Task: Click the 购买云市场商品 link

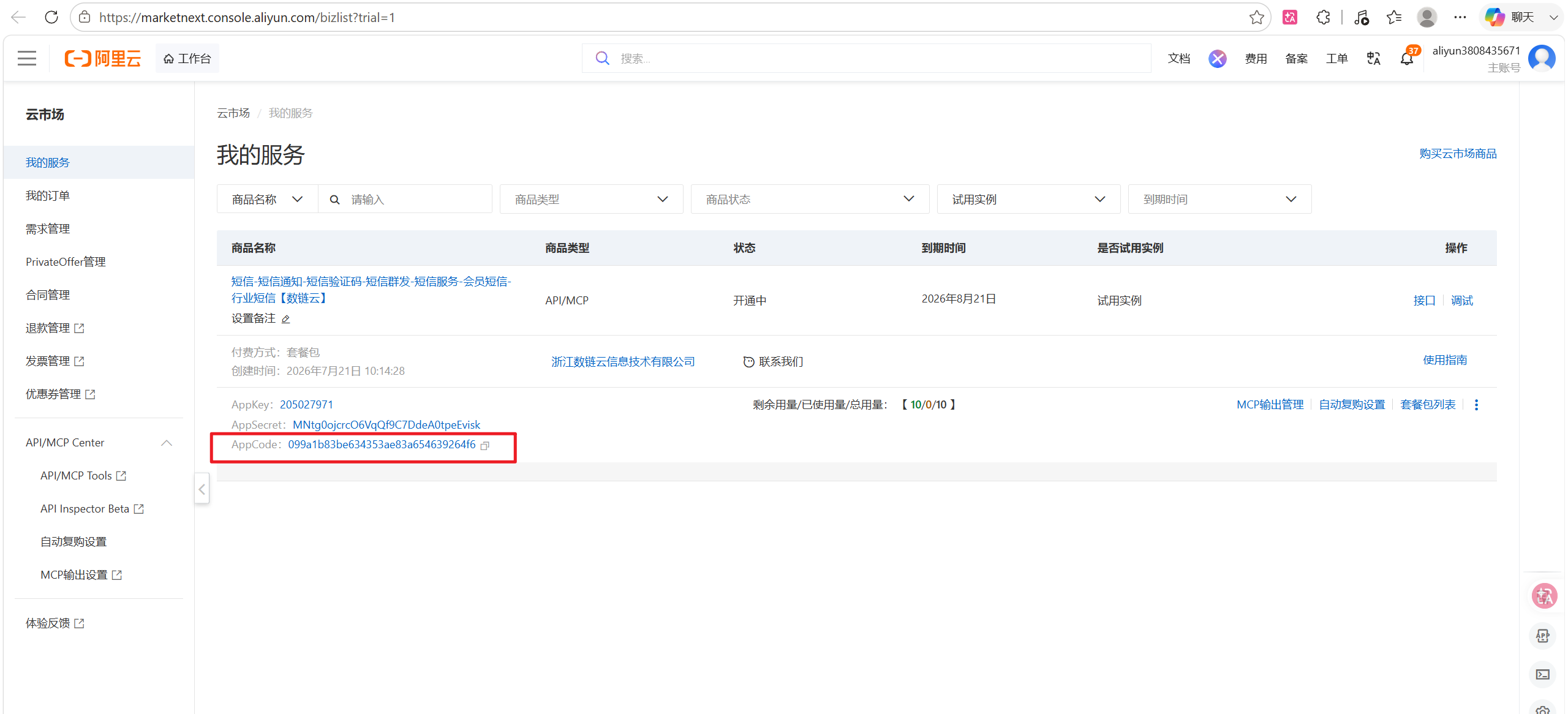Action: point(1458,154)
